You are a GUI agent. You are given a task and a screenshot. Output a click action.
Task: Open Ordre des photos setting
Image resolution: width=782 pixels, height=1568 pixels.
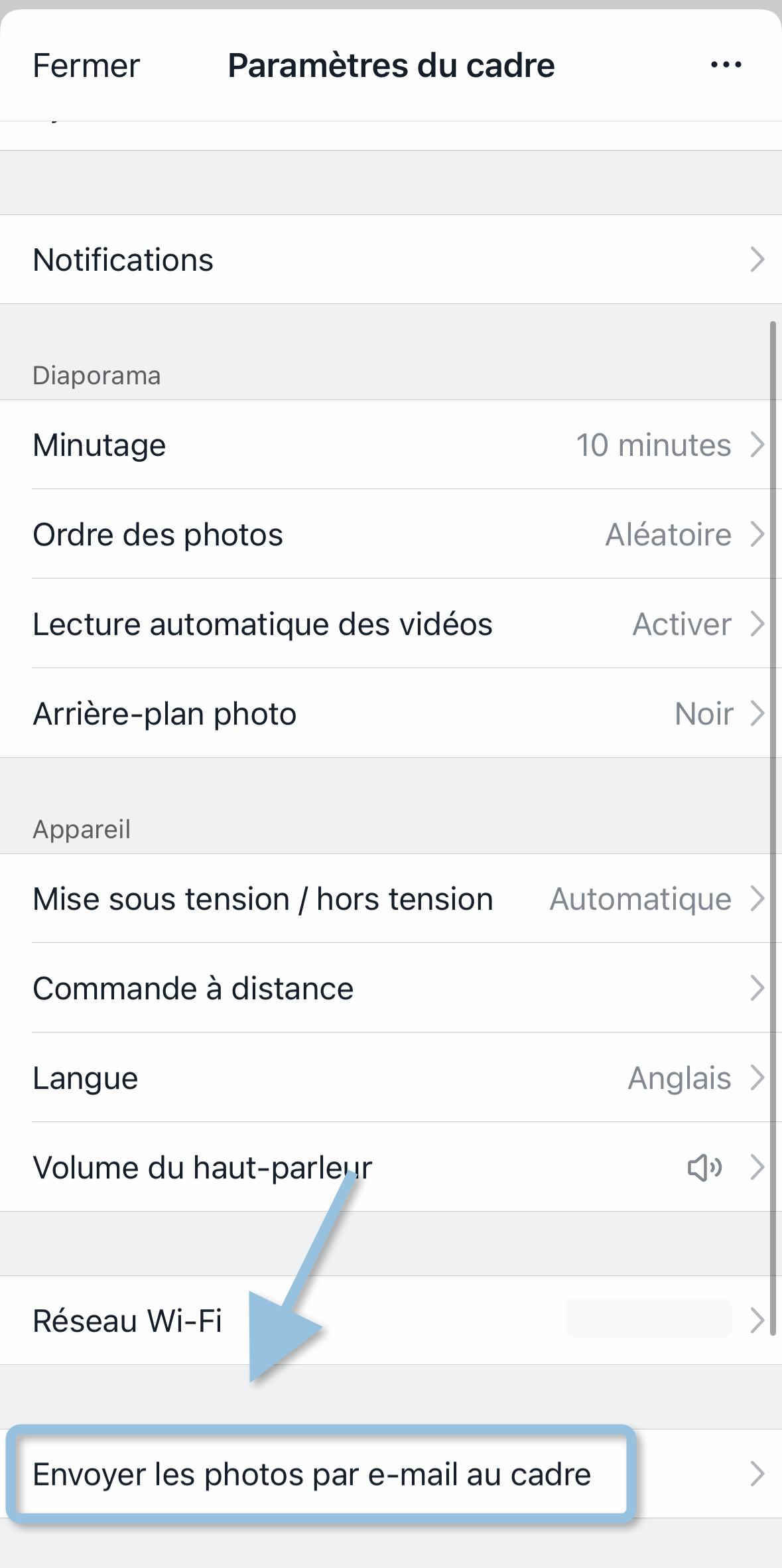158,534
